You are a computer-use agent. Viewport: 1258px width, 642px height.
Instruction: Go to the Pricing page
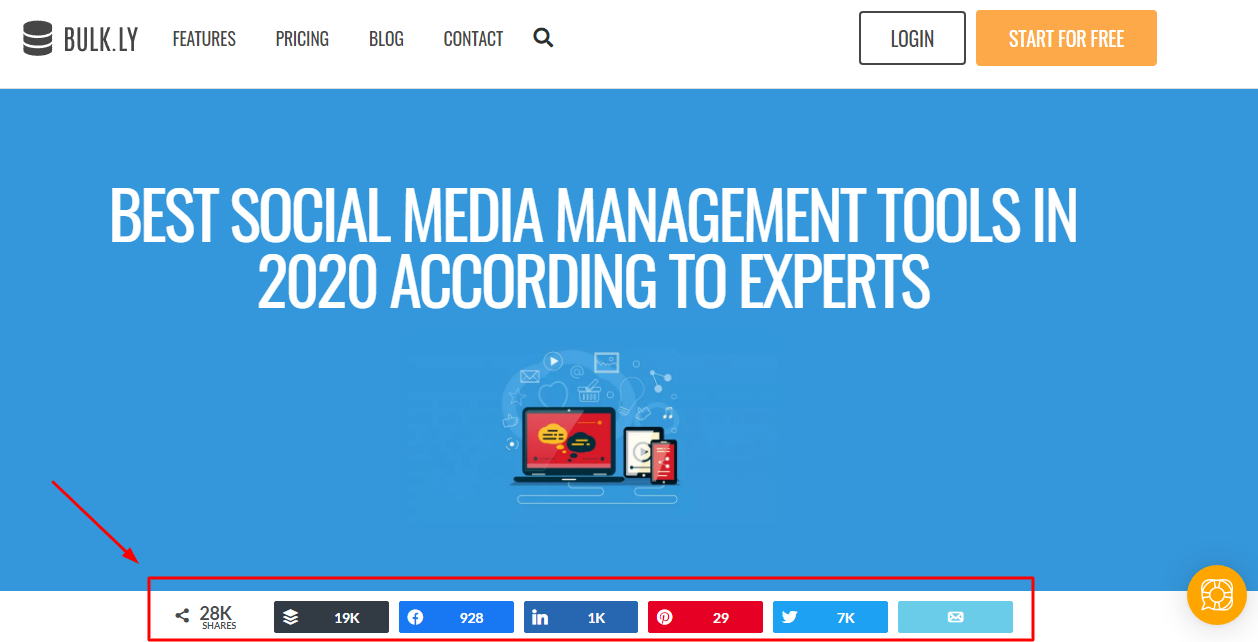pos(302,39)
